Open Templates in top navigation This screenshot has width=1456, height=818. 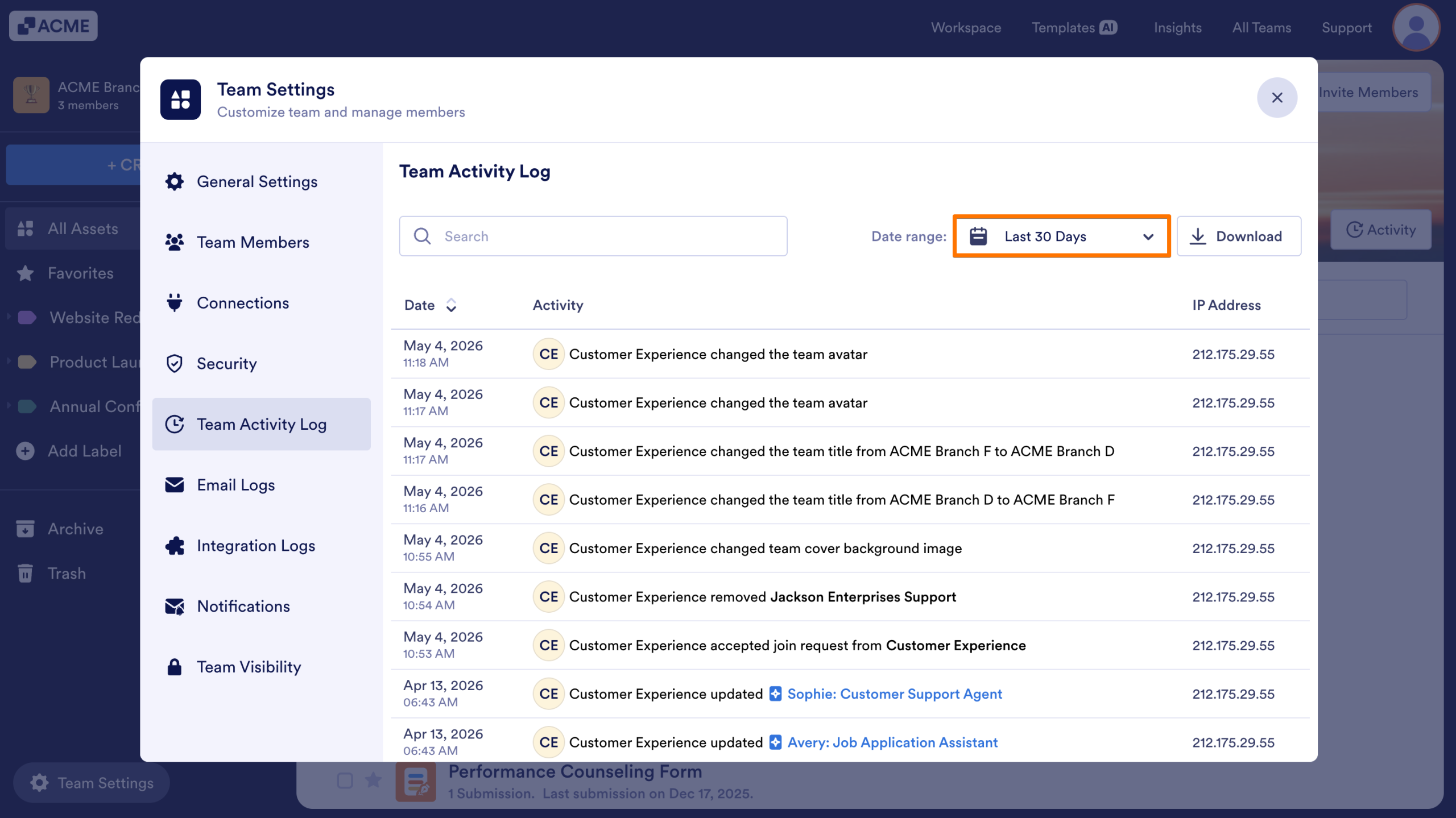click(1074, 27)
